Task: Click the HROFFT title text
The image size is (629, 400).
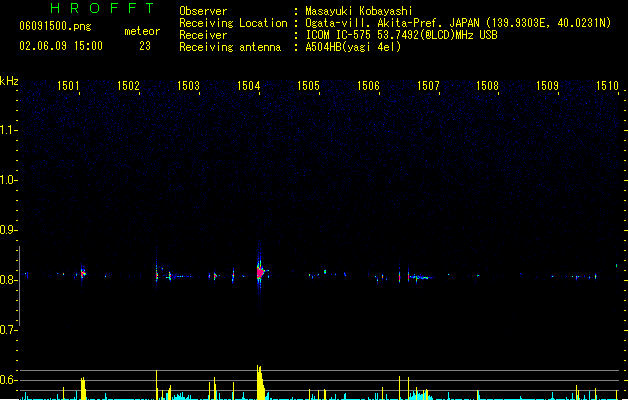Action: 103,8
